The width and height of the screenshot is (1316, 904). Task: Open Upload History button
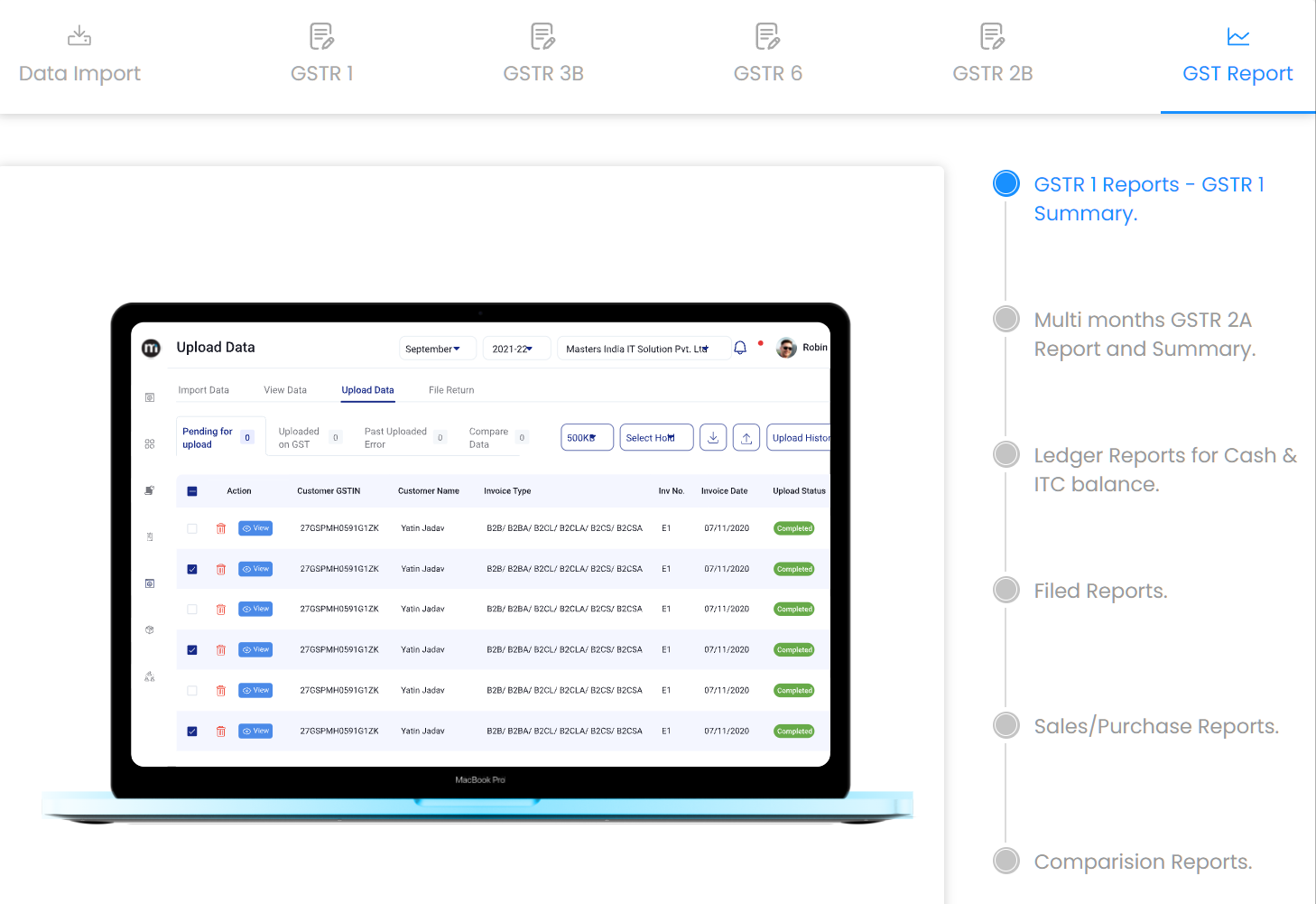[799, 437]
